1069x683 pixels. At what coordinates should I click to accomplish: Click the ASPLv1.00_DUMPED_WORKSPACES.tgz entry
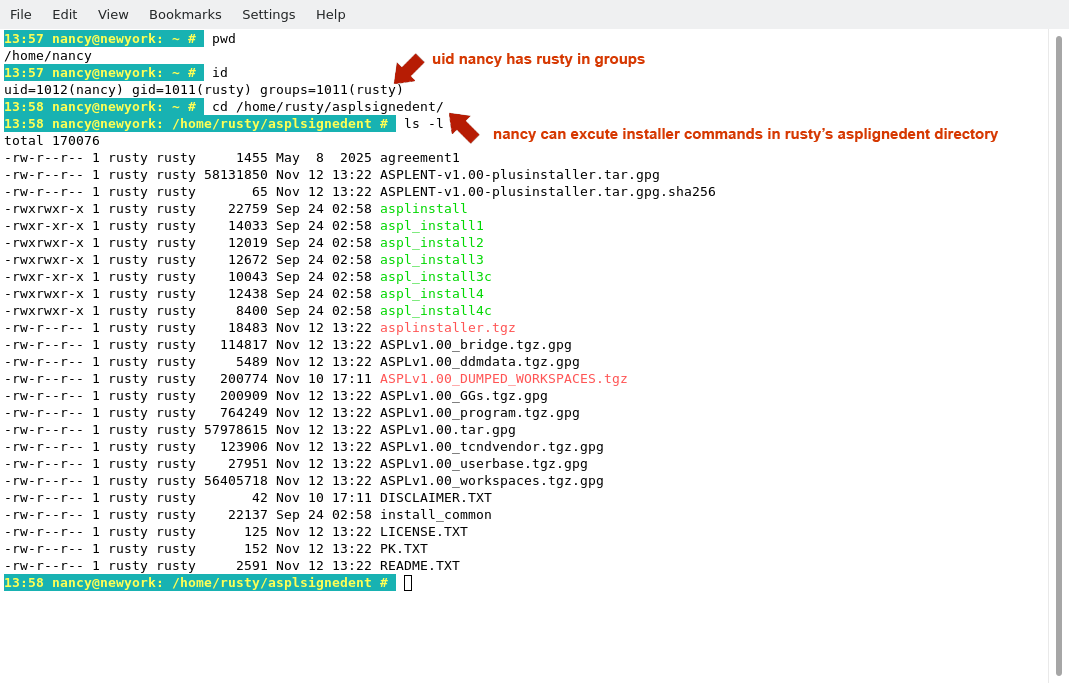503,379
